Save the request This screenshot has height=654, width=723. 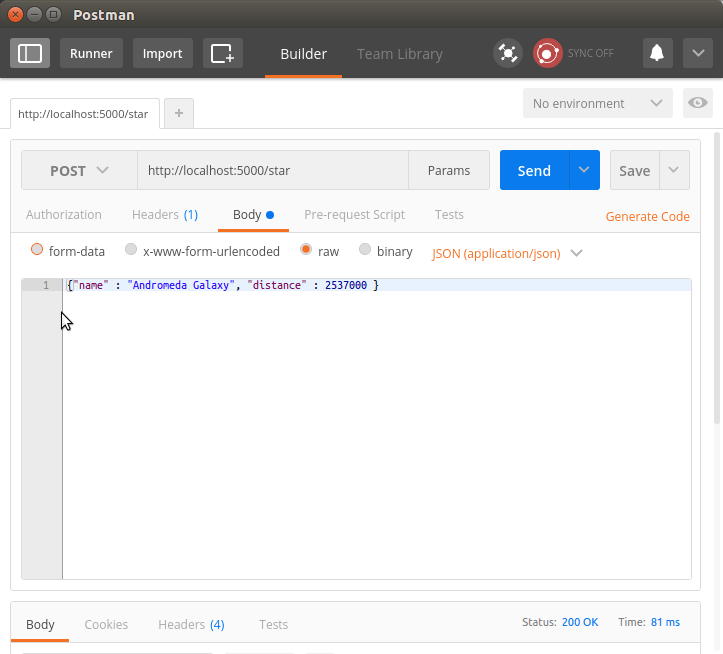[635, 171]
